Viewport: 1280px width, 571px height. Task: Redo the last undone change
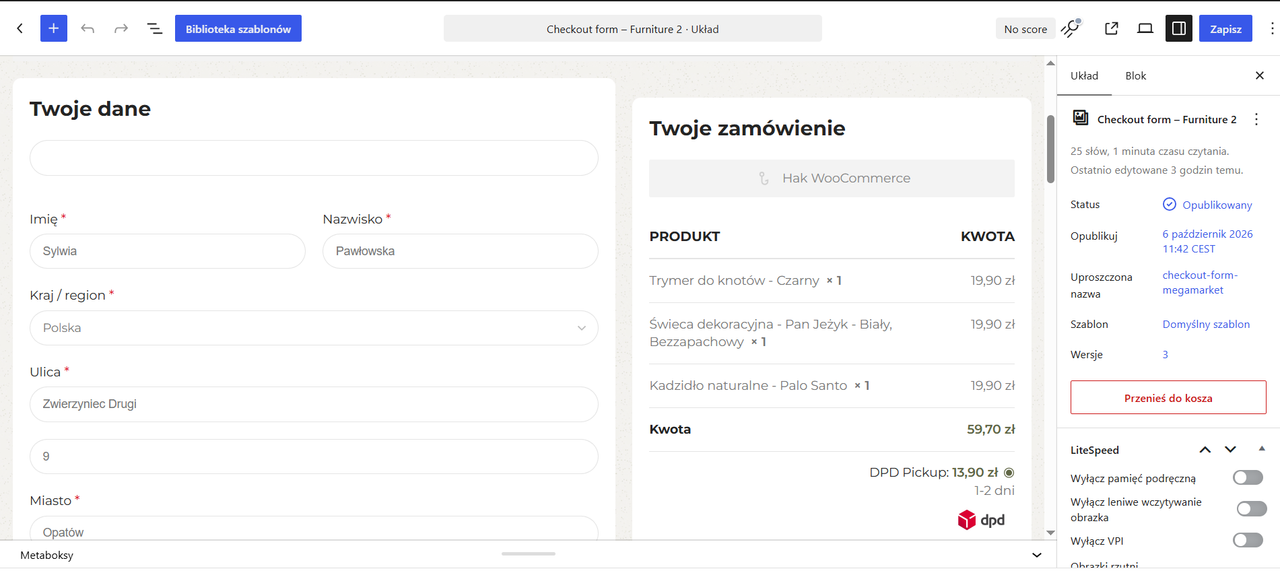[x=121, y=29]
